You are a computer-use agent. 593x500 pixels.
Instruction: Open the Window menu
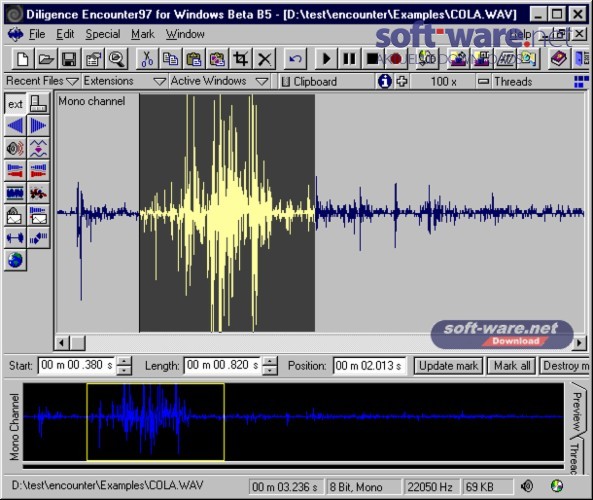pos(185,34)
